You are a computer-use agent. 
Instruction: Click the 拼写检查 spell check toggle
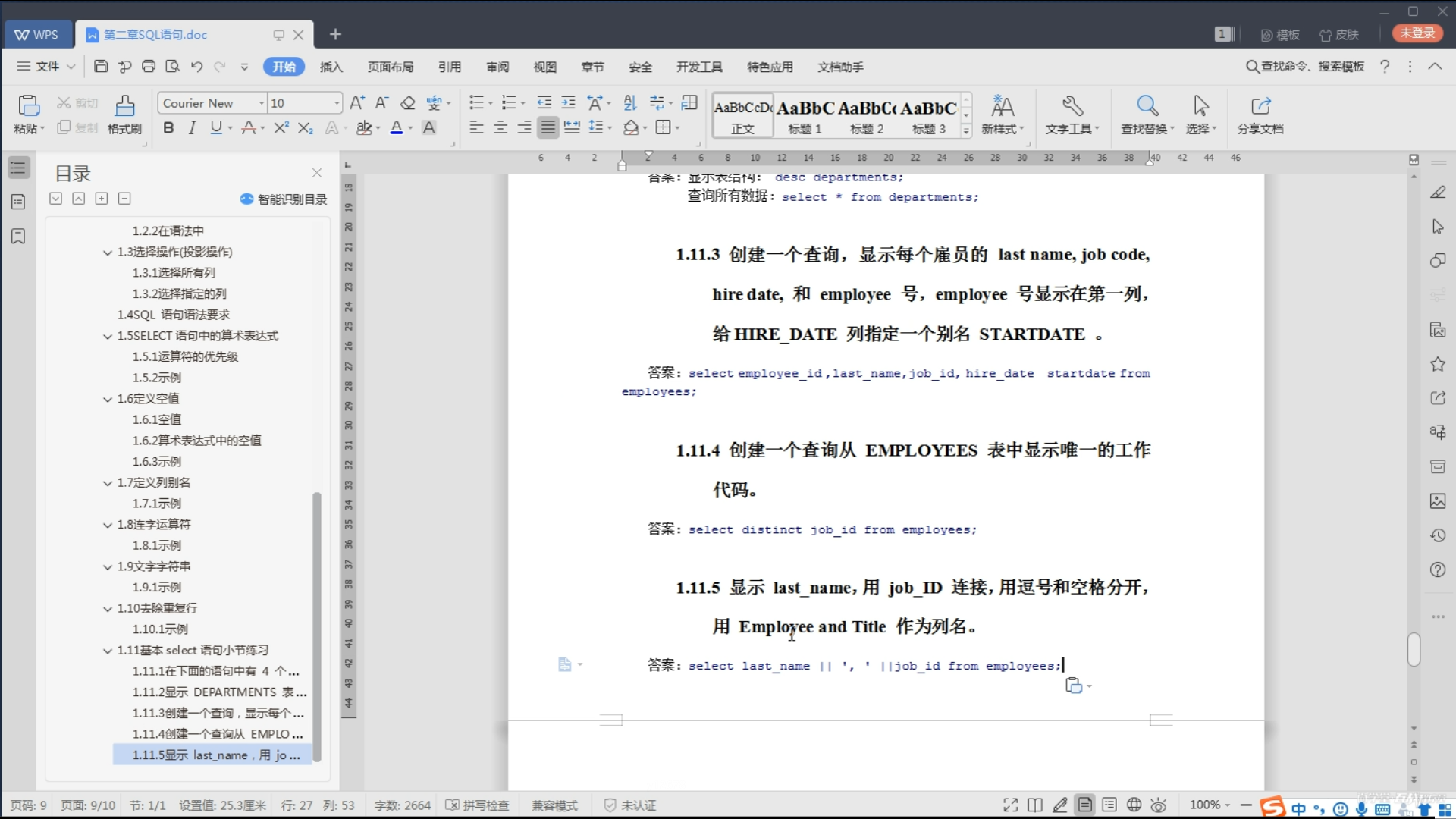tap(477, 805)
